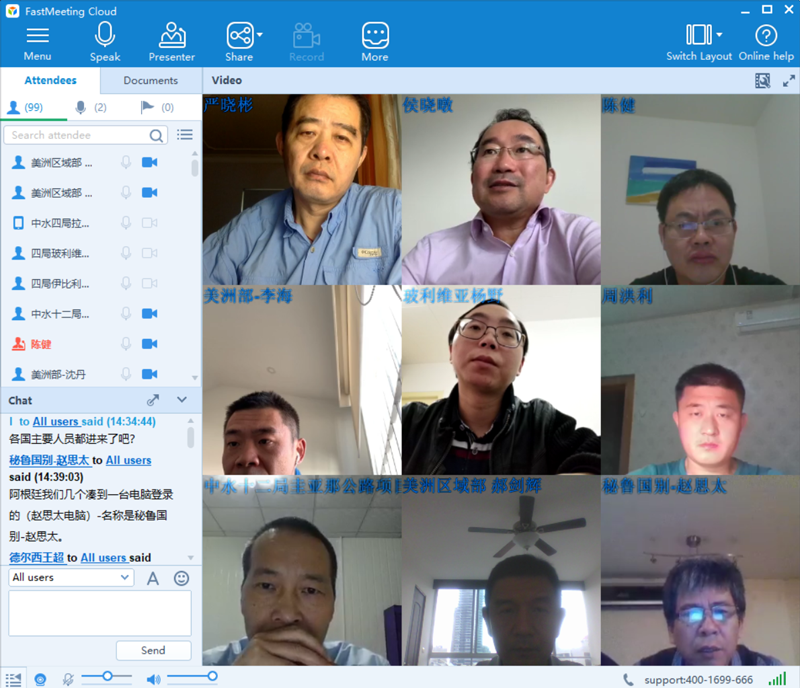Screen dimensions: 800x688
Task: Open Online help
Action: click(765, 38)
